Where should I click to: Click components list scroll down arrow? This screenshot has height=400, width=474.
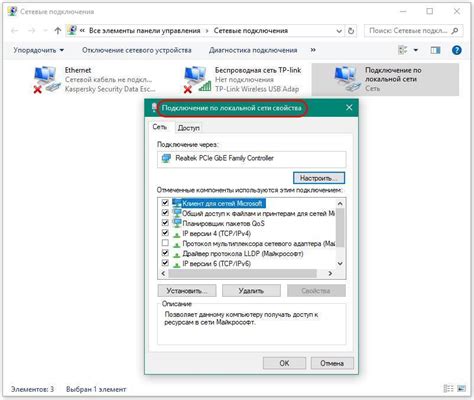tap(340, 264)
